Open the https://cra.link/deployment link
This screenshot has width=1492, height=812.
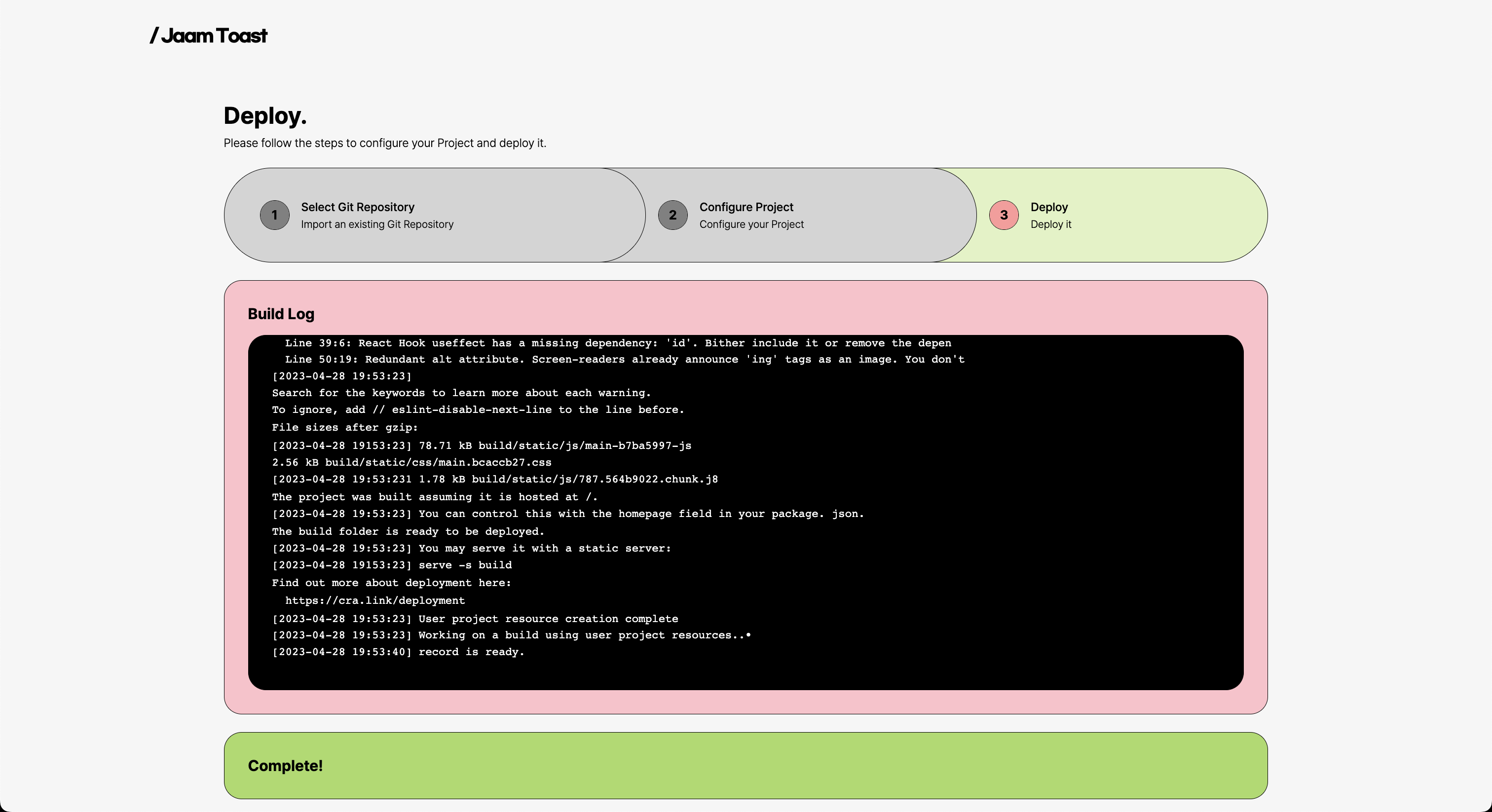click(x=375, y=600)
